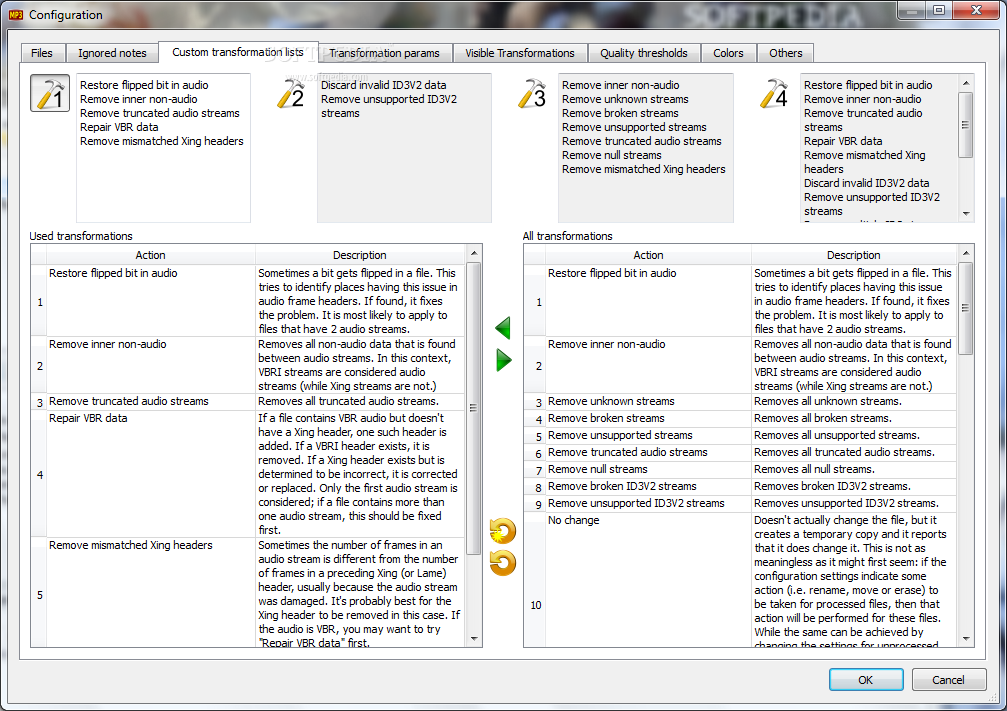
Task: Click 'Remove unknown streams' in list 3
Action: point(626,100)
